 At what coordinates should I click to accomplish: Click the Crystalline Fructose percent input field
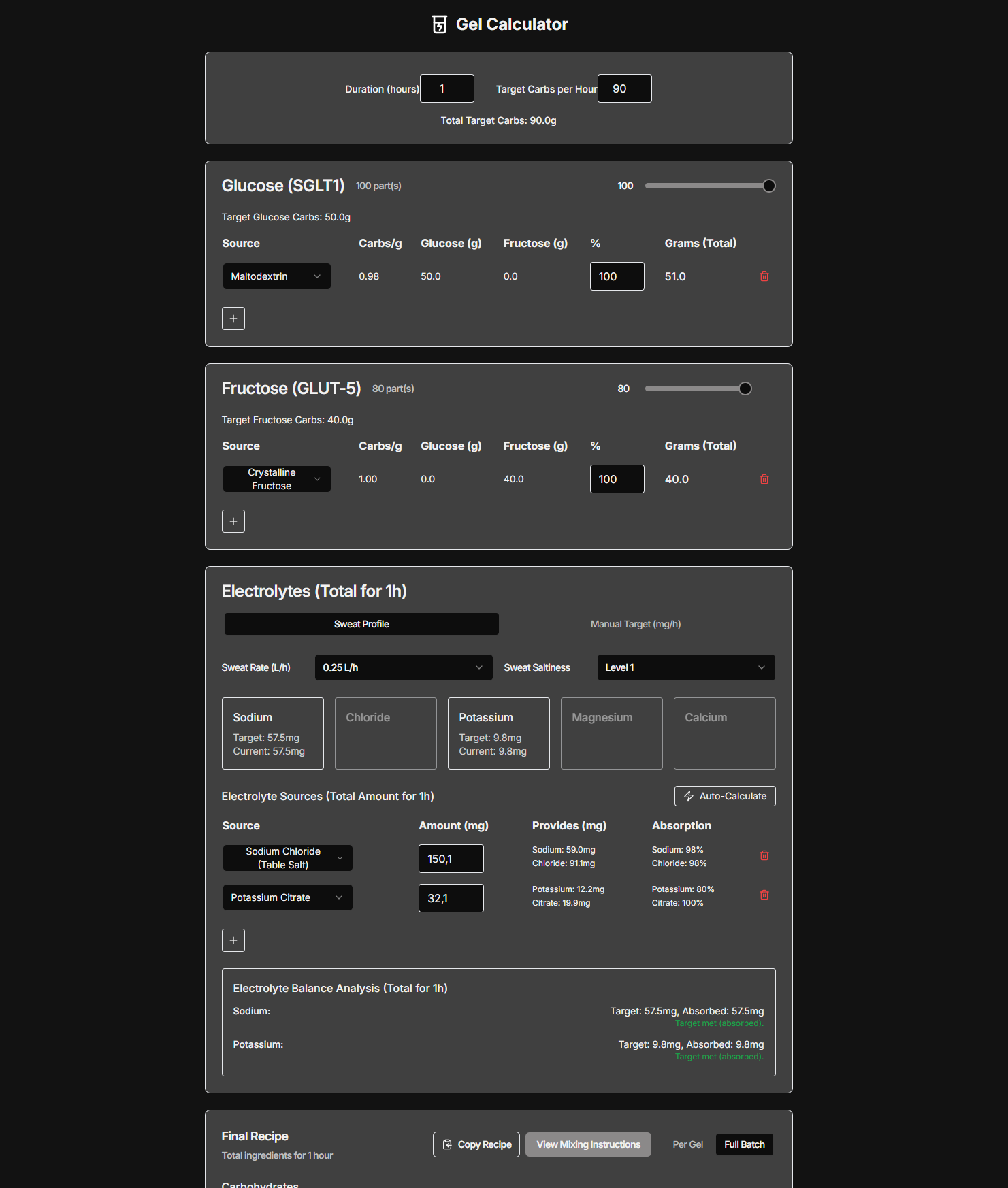click(617, 479)
